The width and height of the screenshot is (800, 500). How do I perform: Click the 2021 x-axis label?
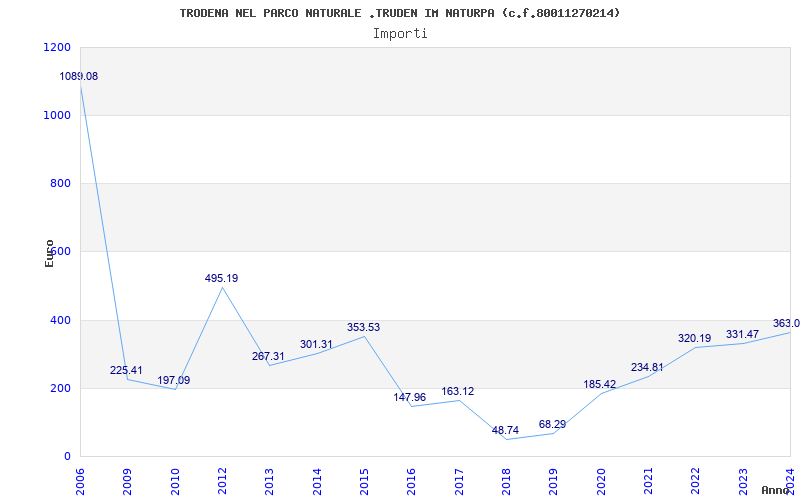pos(648,482)
